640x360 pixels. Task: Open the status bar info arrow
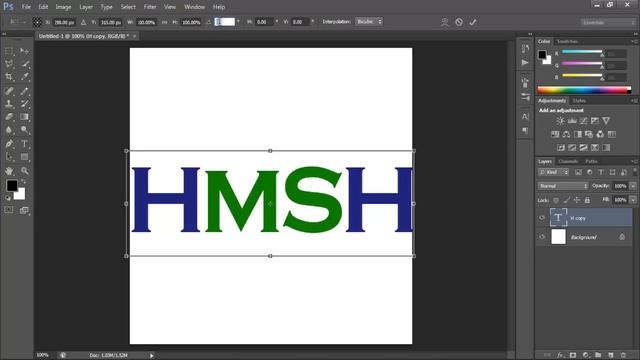(151, 356)
